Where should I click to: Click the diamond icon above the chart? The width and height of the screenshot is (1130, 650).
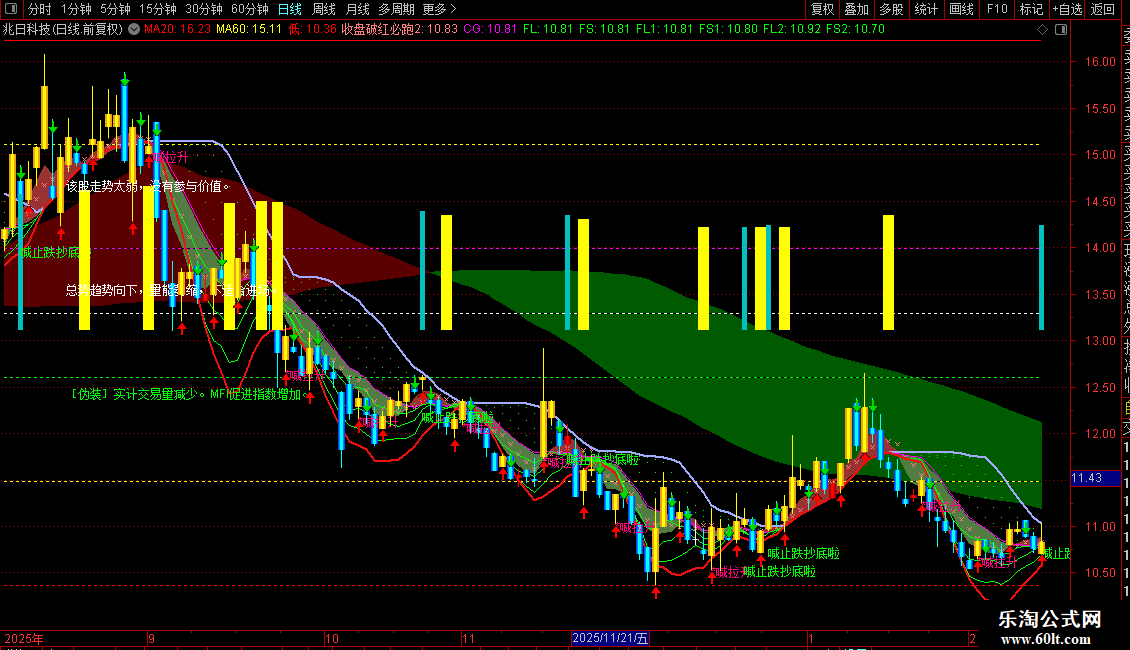(x=1042, y=30)
